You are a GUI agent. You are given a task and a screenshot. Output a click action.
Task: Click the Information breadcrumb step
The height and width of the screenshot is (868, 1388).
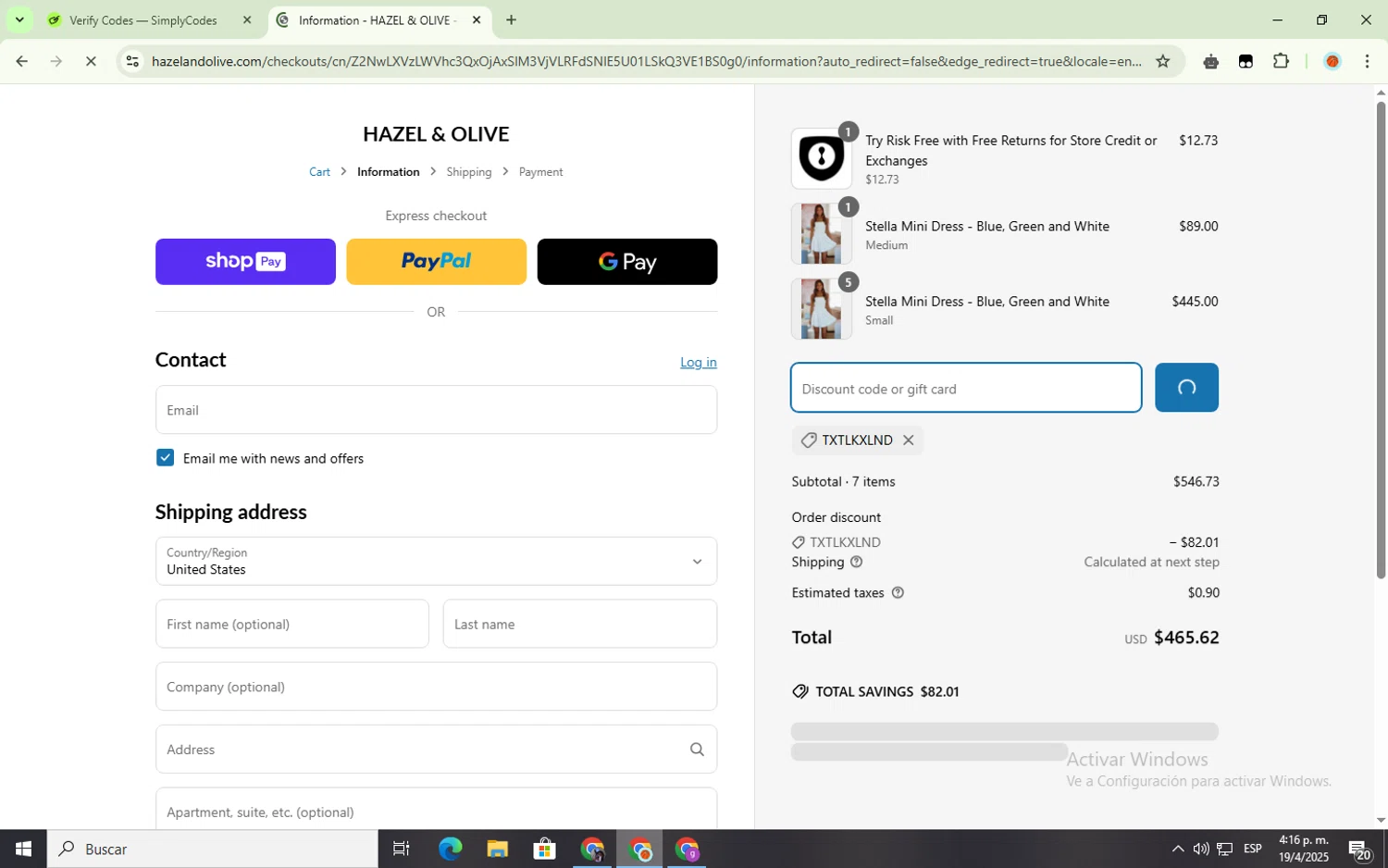389,172
